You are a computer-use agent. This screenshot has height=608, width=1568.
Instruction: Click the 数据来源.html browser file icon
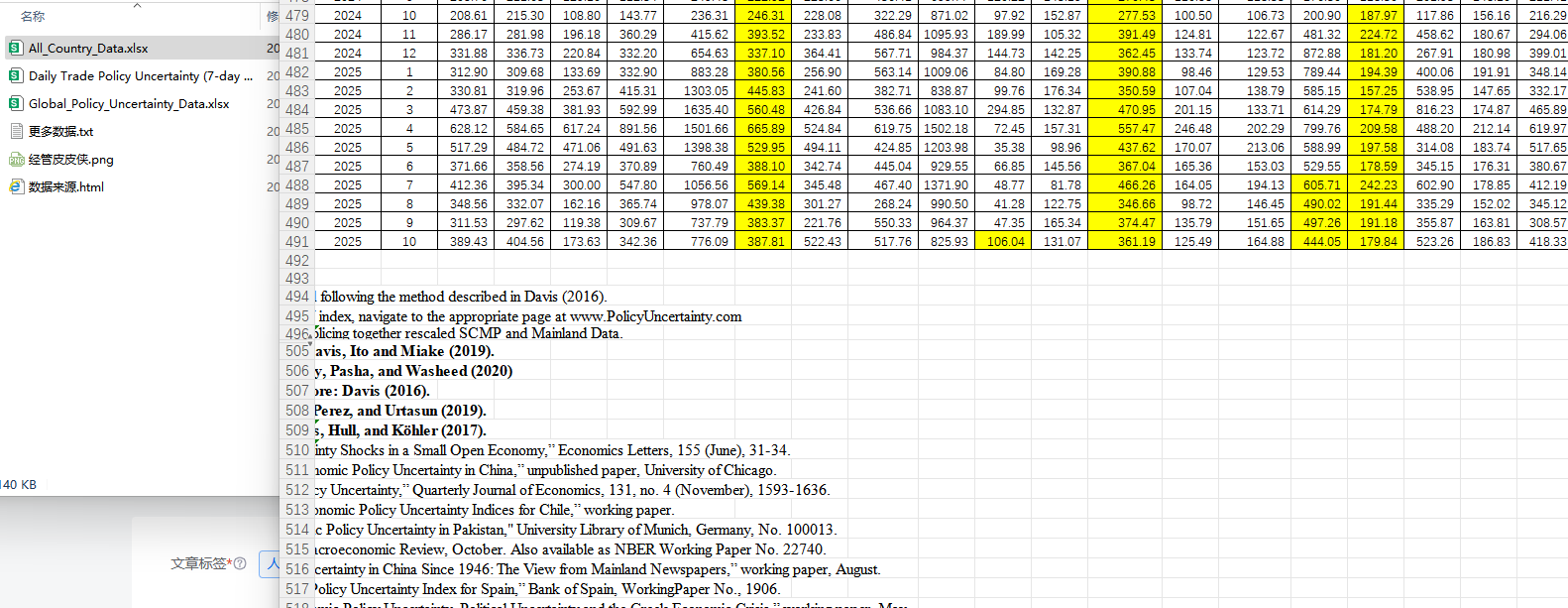tap(16, 186)
